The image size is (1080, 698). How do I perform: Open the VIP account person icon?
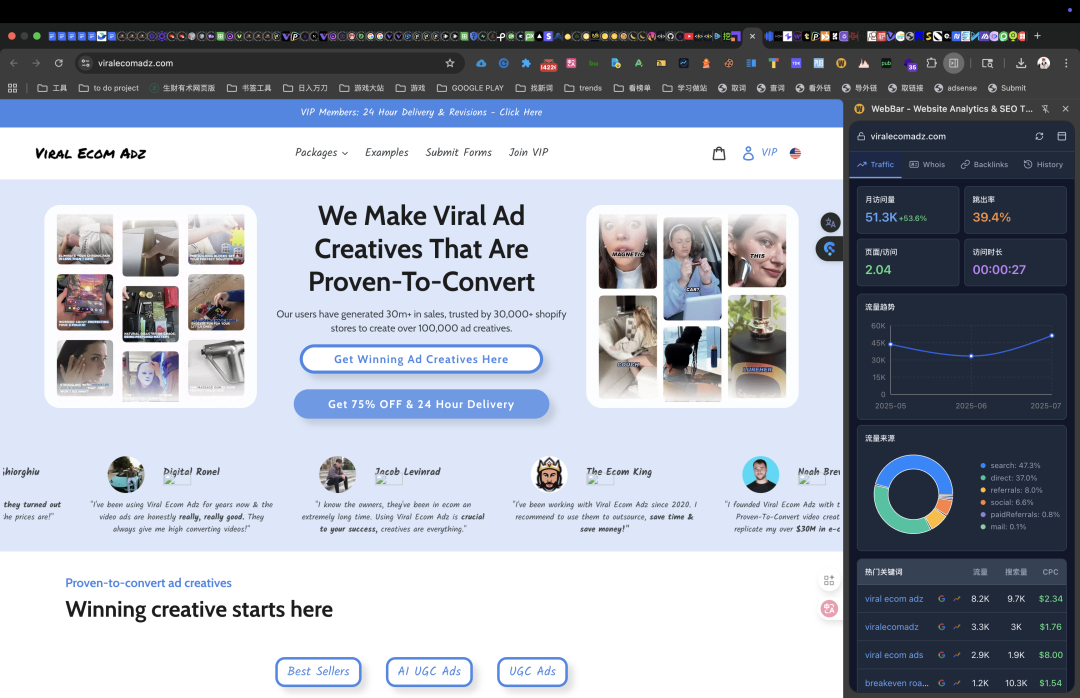tap(748, 153)
